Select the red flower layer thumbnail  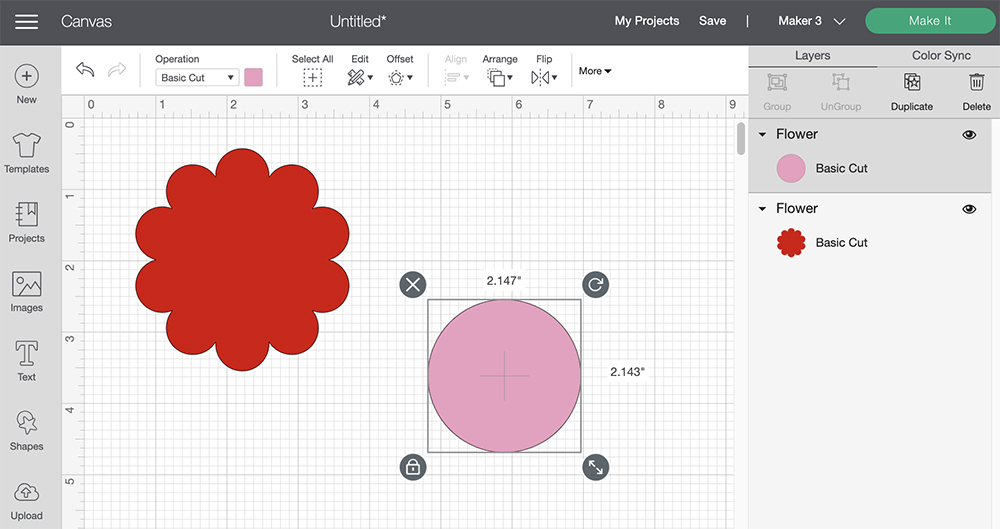point(791,242)
